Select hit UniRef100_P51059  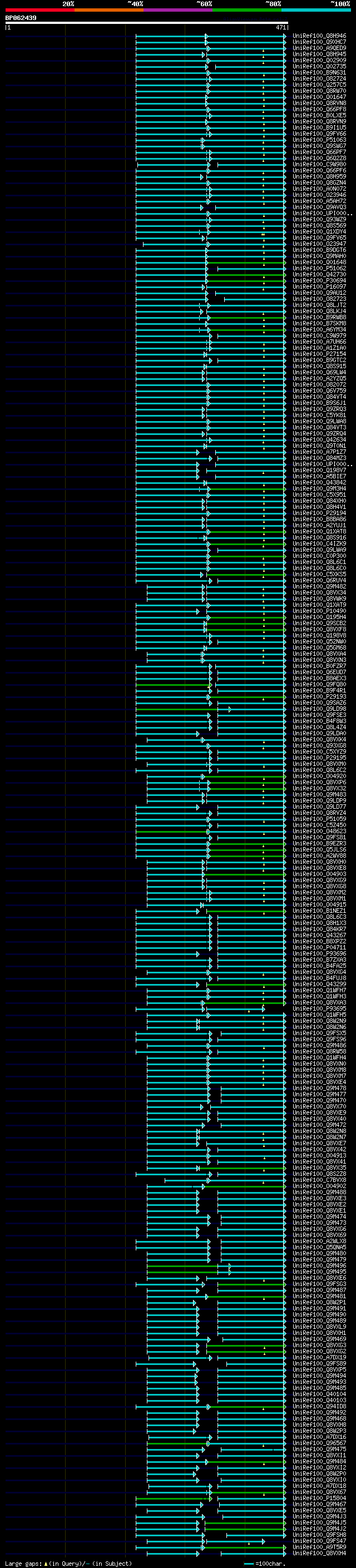[x=319, y=819]
